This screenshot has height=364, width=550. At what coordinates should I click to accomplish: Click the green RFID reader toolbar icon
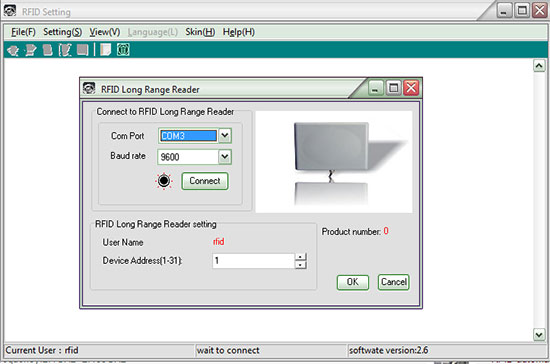tap(123, 49)
